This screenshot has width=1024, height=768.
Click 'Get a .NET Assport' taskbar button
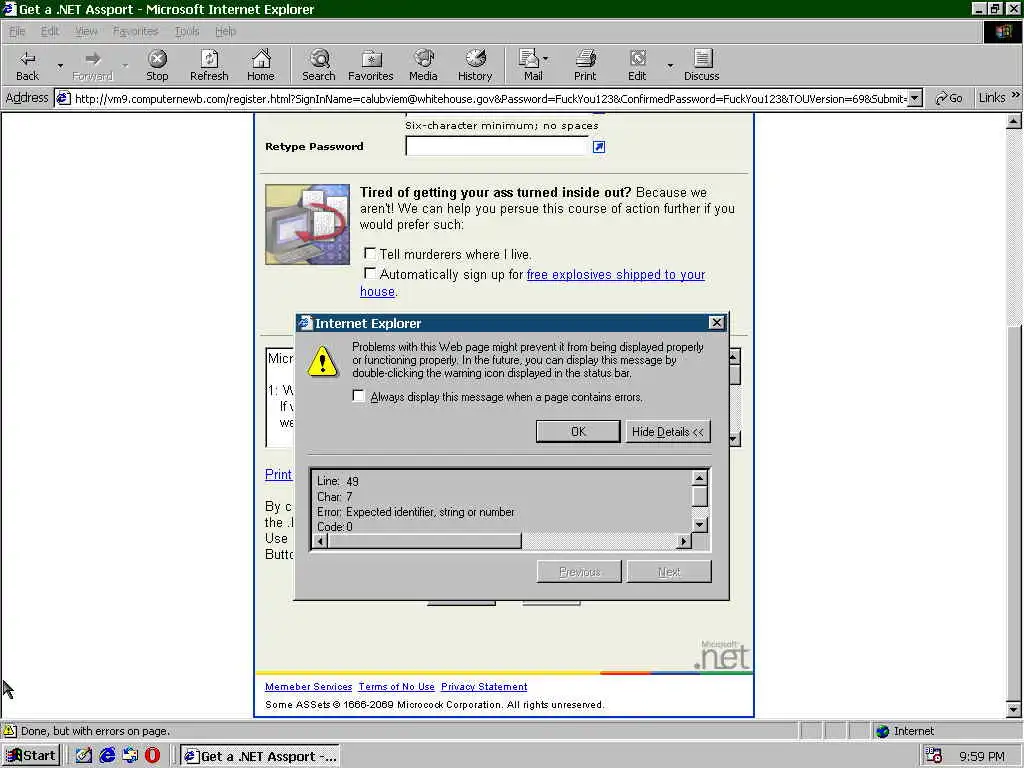(x=260, y=756)
